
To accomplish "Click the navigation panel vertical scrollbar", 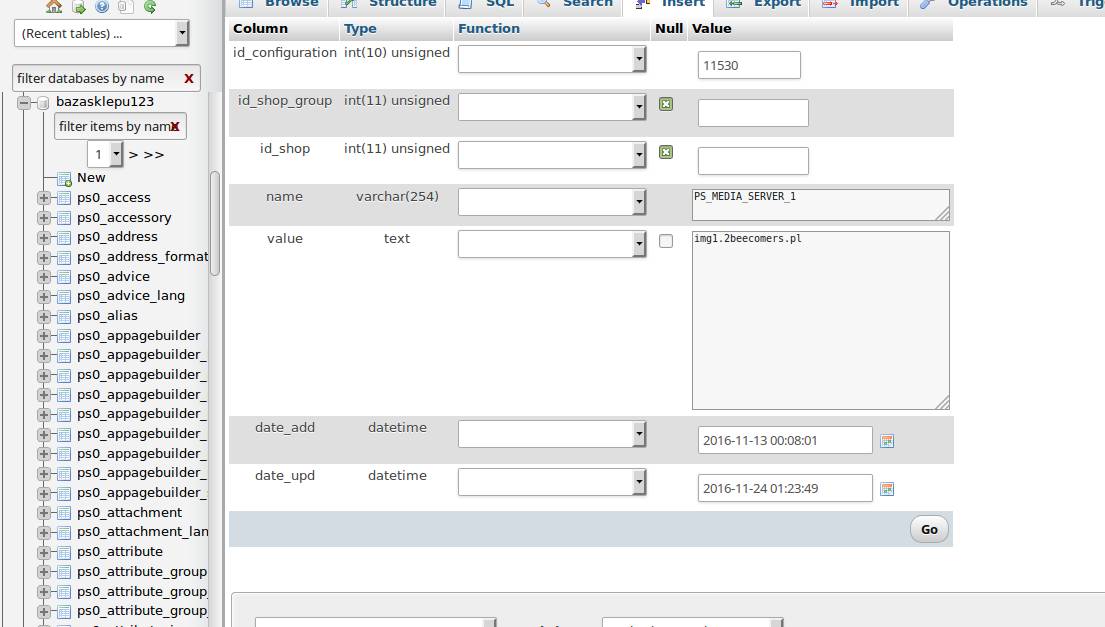I will 215,223.
